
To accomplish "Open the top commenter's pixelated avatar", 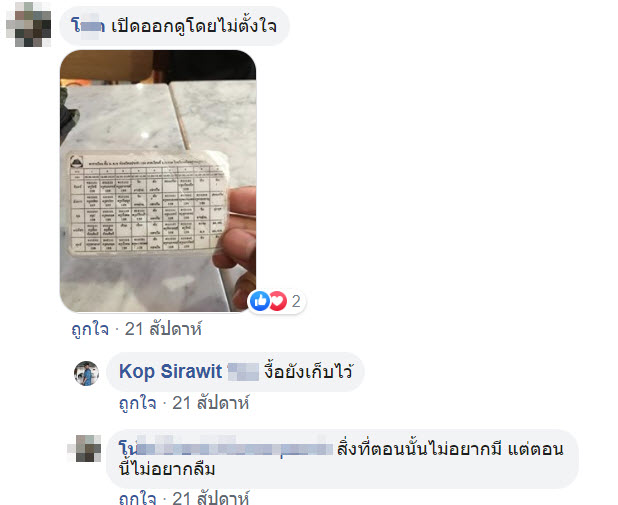I will pos(29,24).
